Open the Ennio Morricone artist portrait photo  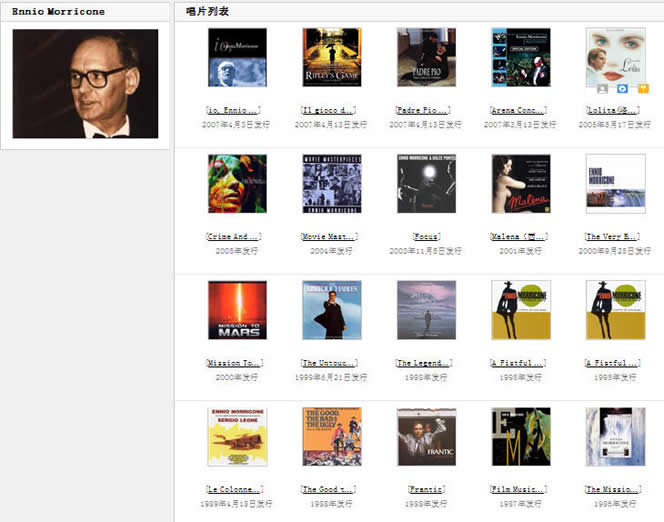[x=86, y=83]
